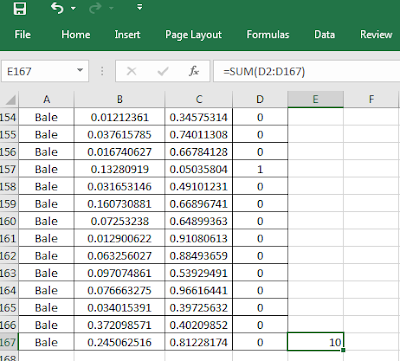Switch to the Data tab

pos(324,34)
